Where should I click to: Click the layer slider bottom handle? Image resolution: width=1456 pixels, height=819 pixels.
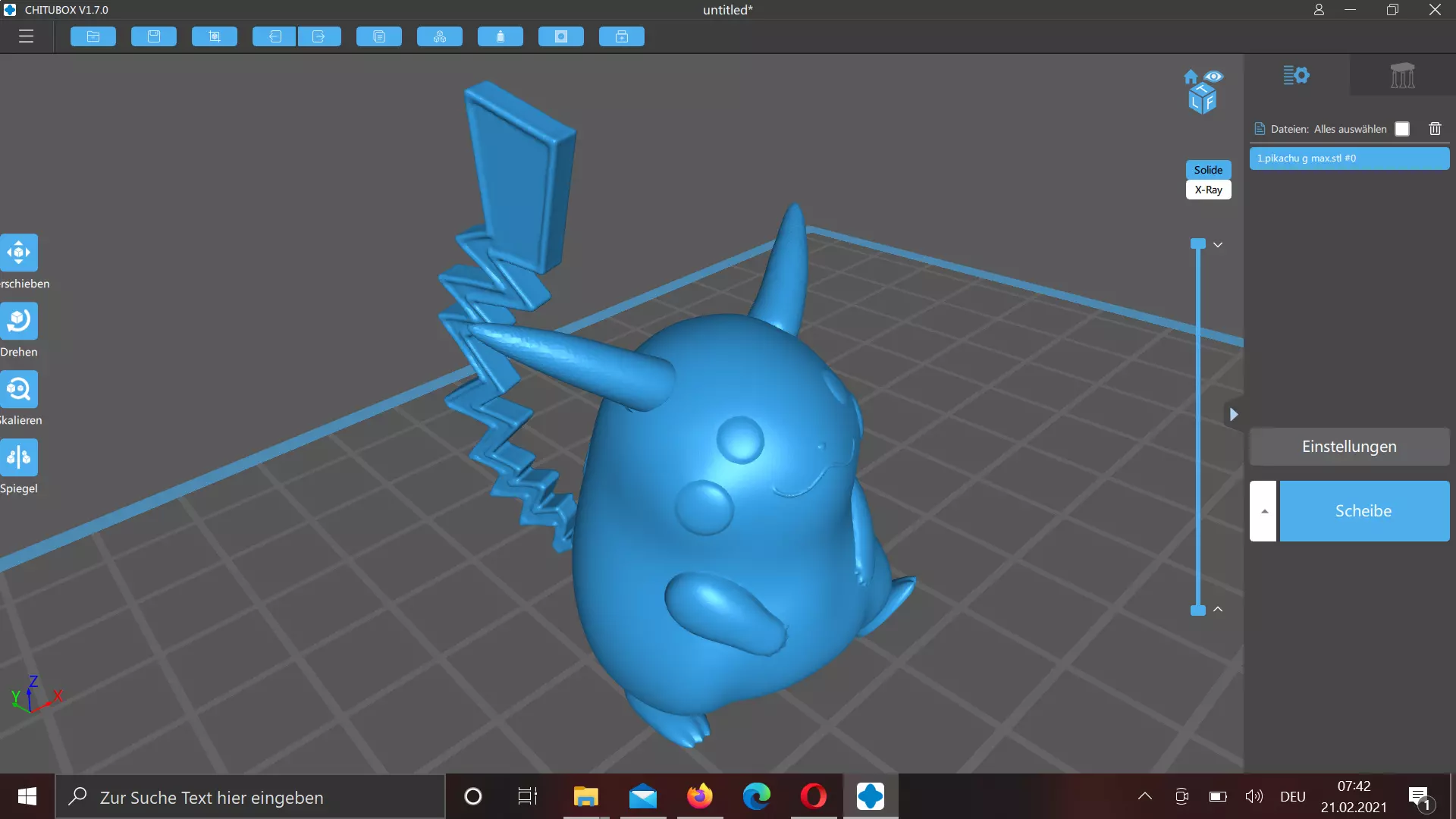(1198, 610)
